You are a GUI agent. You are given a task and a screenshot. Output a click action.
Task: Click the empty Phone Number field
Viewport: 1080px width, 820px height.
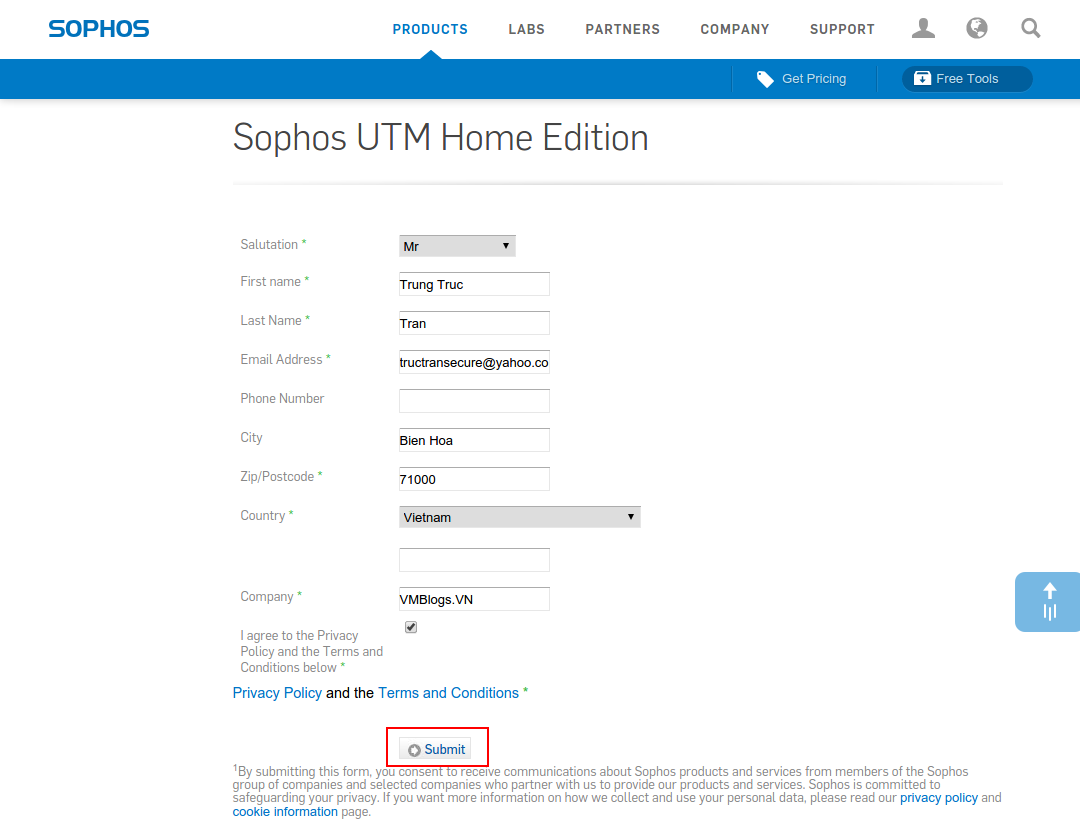pos(474,401)
